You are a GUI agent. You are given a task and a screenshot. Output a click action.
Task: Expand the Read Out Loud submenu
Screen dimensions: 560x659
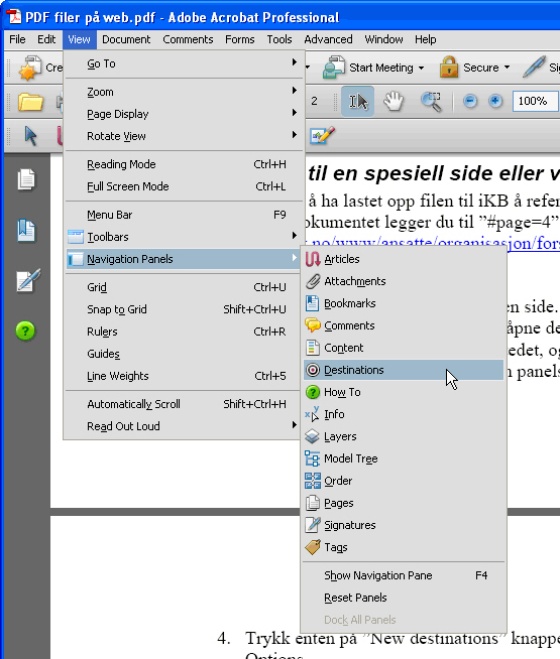[184, 427]
